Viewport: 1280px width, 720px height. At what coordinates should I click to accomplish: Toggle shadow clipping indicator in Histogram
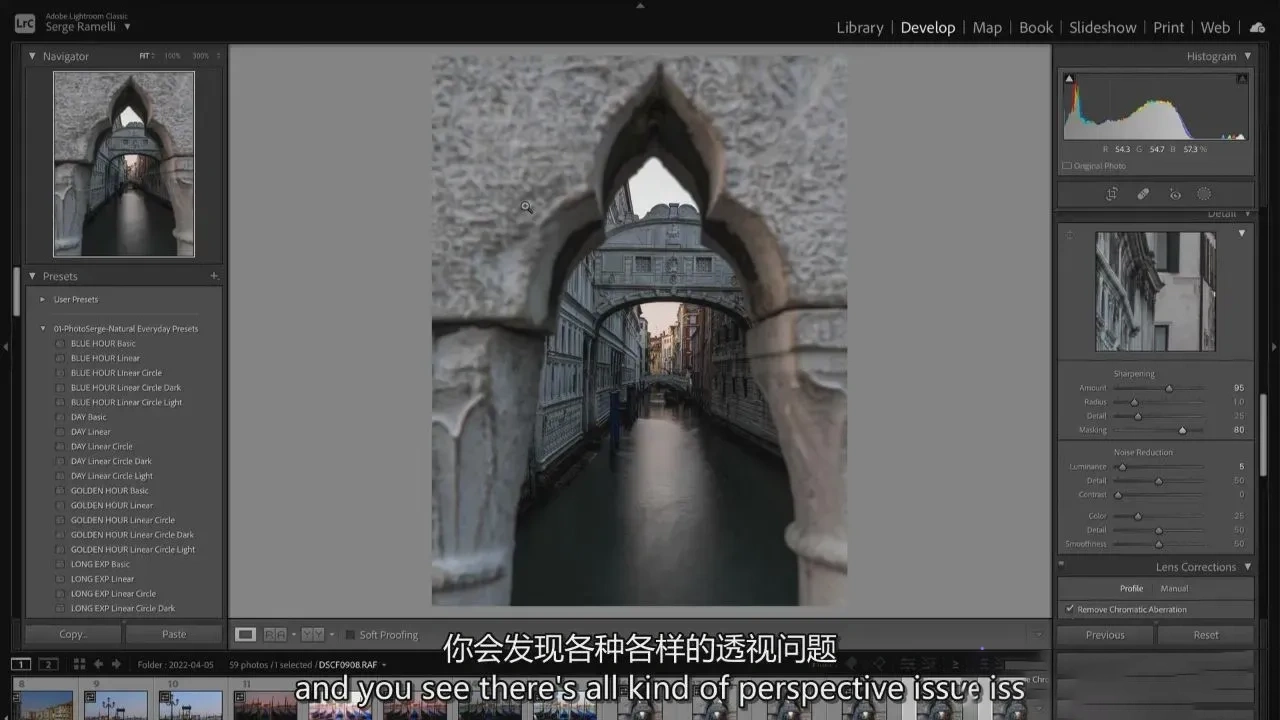click(1069, 79)
